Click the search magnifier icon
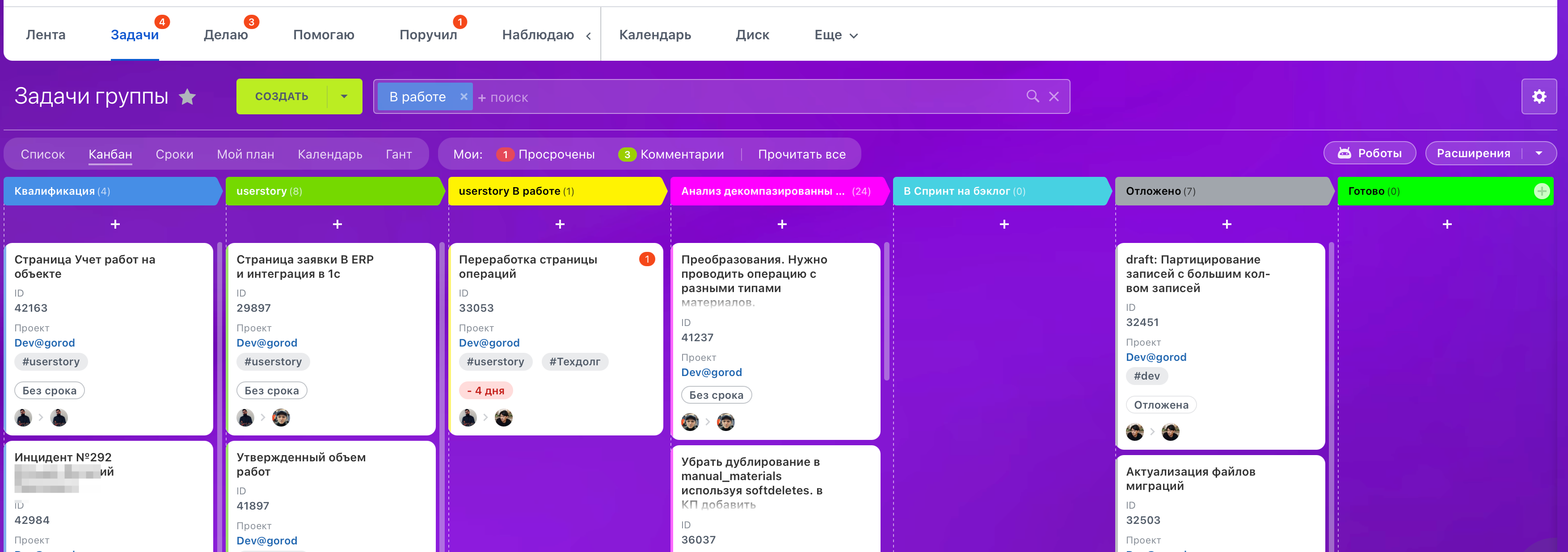 pos(1033,96)
